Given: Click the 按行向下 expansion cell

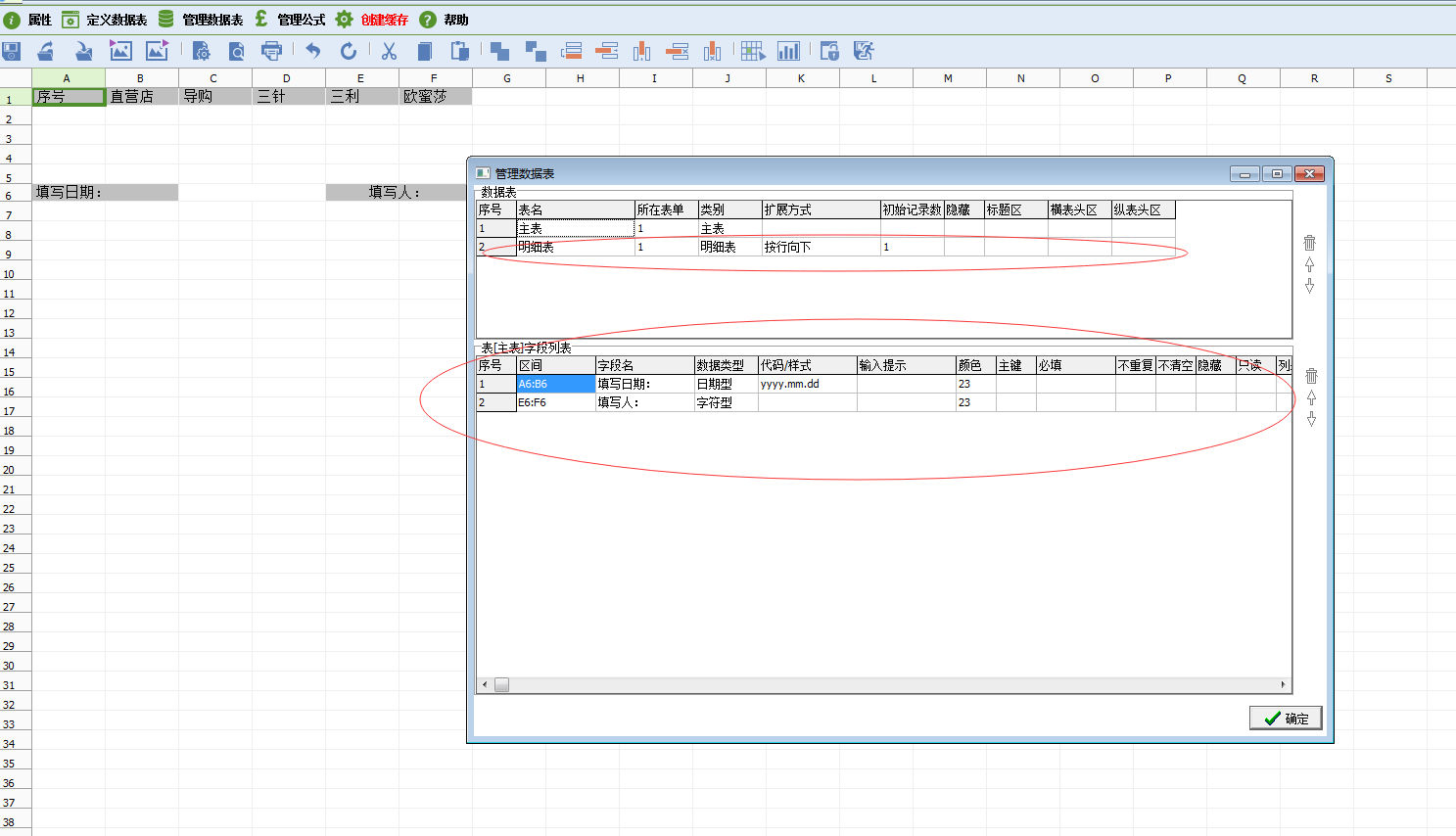Looking at the screenshot, I should click(821, 247).
